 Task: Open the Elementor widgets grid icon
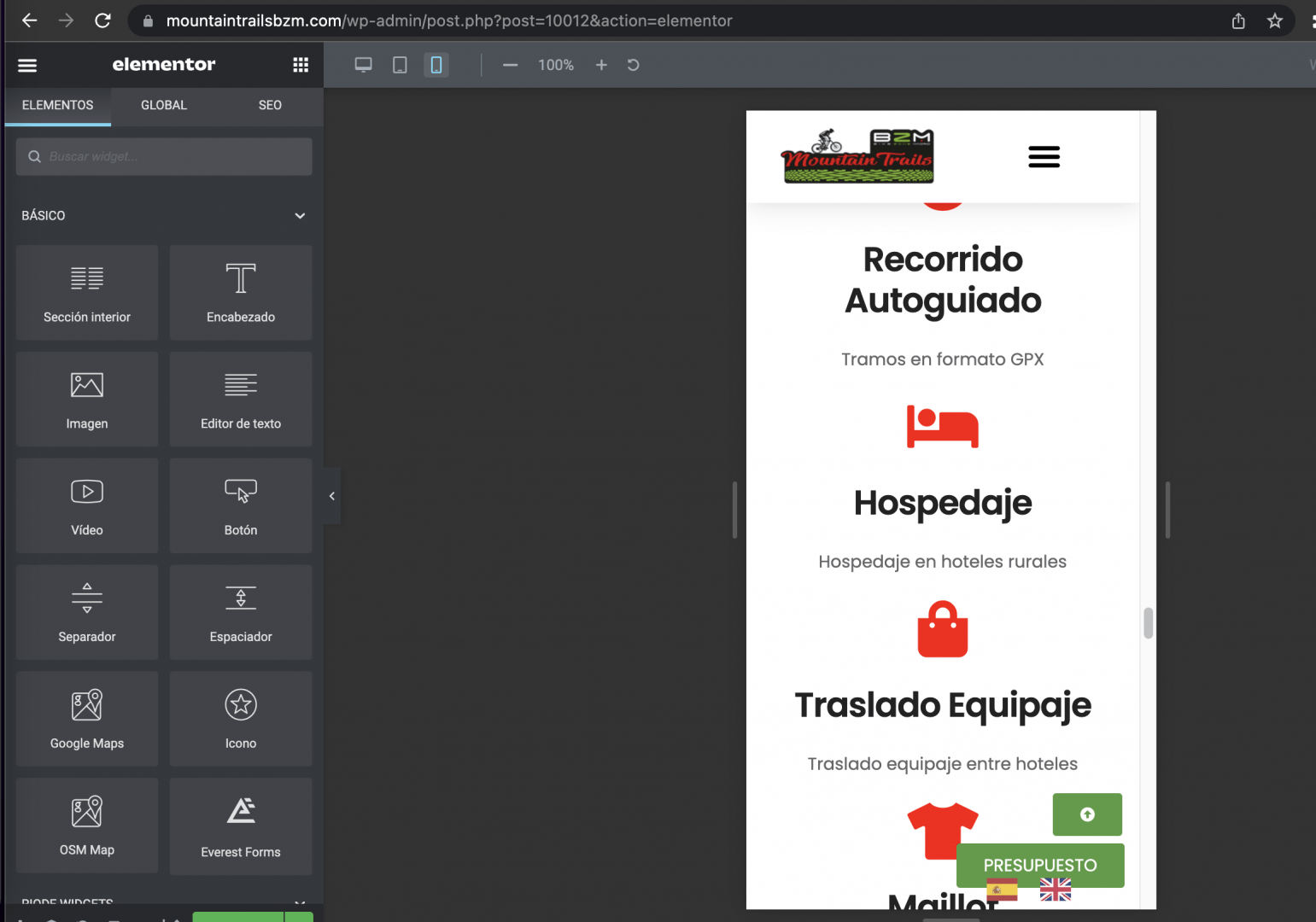click(x=301, y=65)
